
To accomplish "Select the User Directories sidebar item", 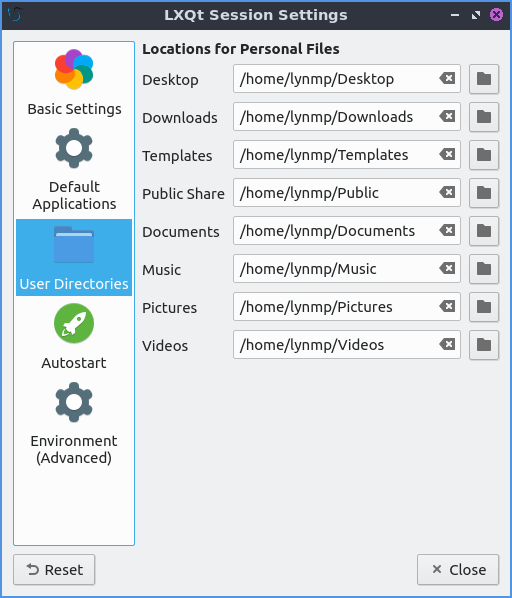I will [74, 257].
